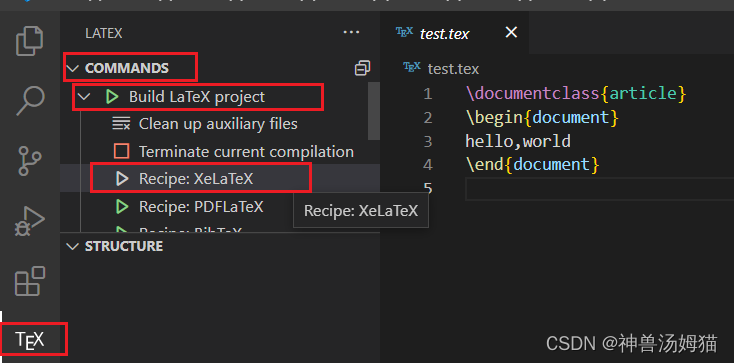Click the \documentclass{article} line
The width and height of the screenshot is (734, 363).
click(576, 93)
